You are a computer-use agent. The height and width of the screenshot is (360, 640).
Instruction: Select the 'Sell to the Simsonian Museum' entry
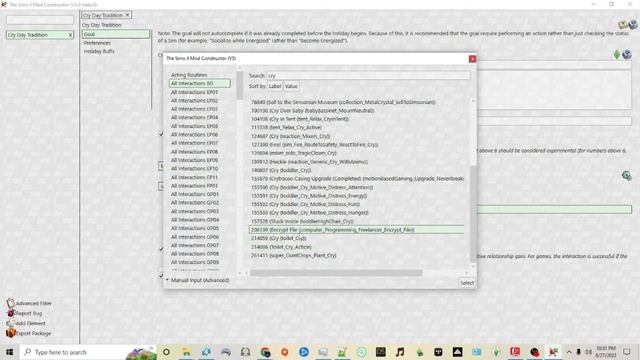point(343,102)
